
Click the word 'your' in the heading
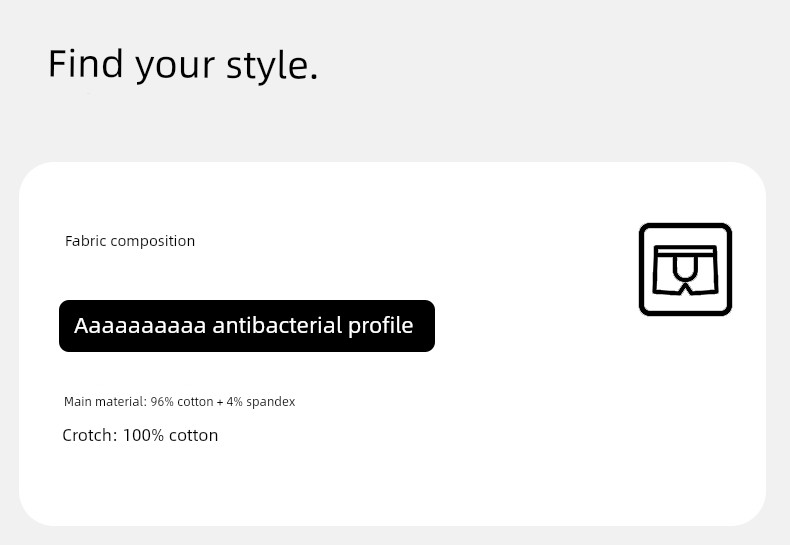[175, 66]
